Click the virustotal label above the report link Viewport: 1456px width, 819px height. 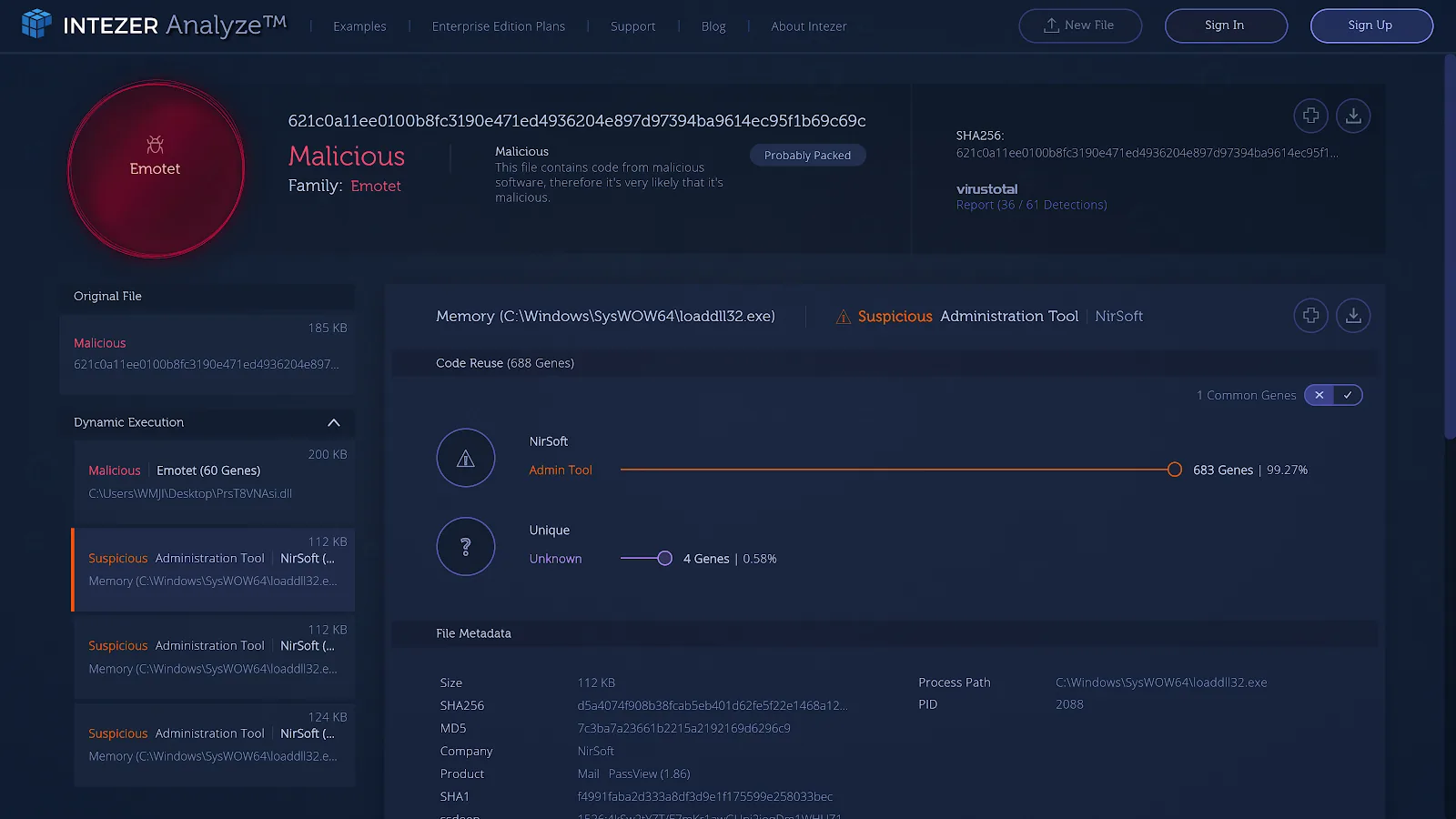(x=986, y=189)
